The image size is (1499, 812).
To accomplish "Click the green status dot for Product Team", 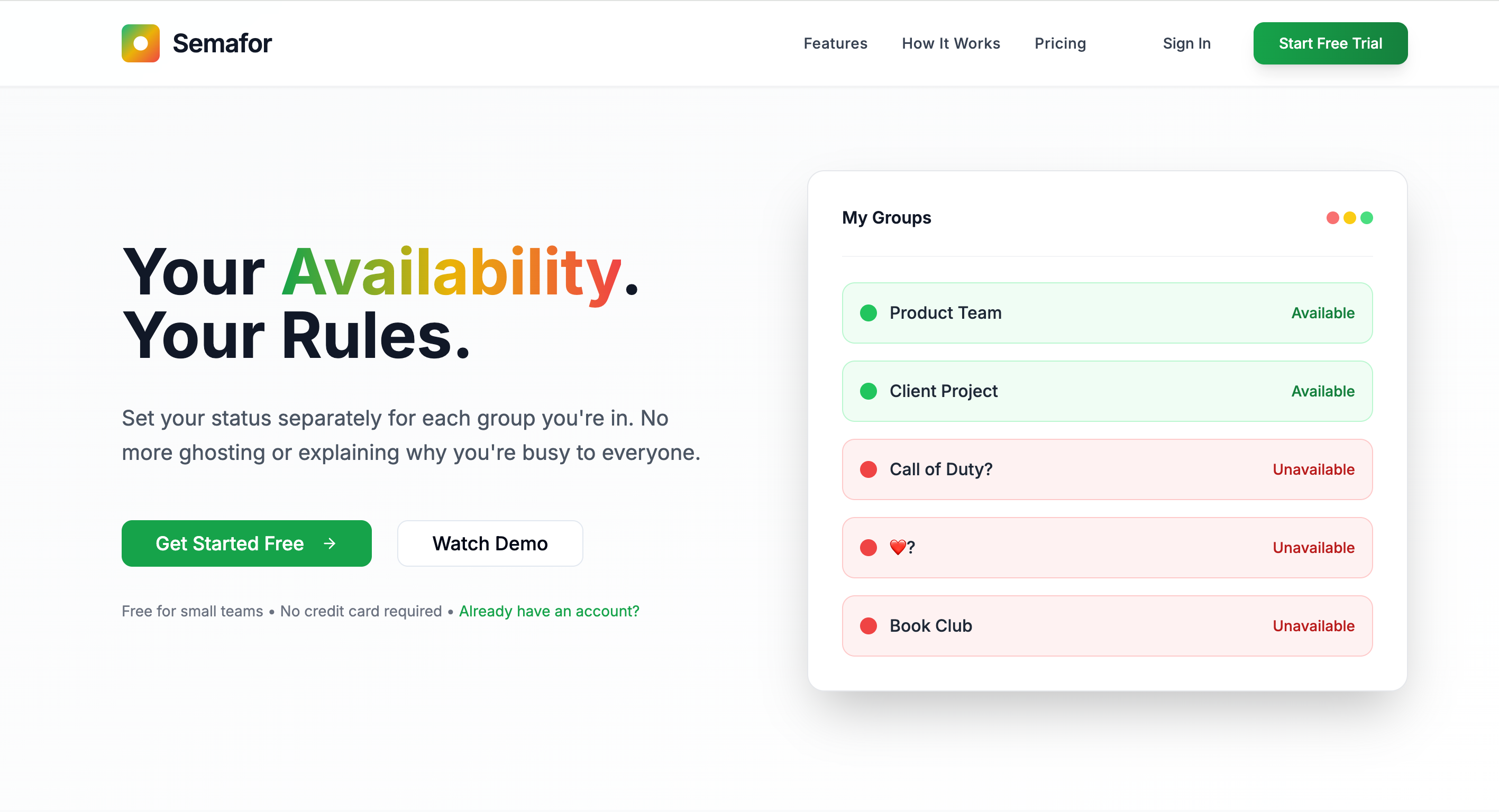I will 868,313.
